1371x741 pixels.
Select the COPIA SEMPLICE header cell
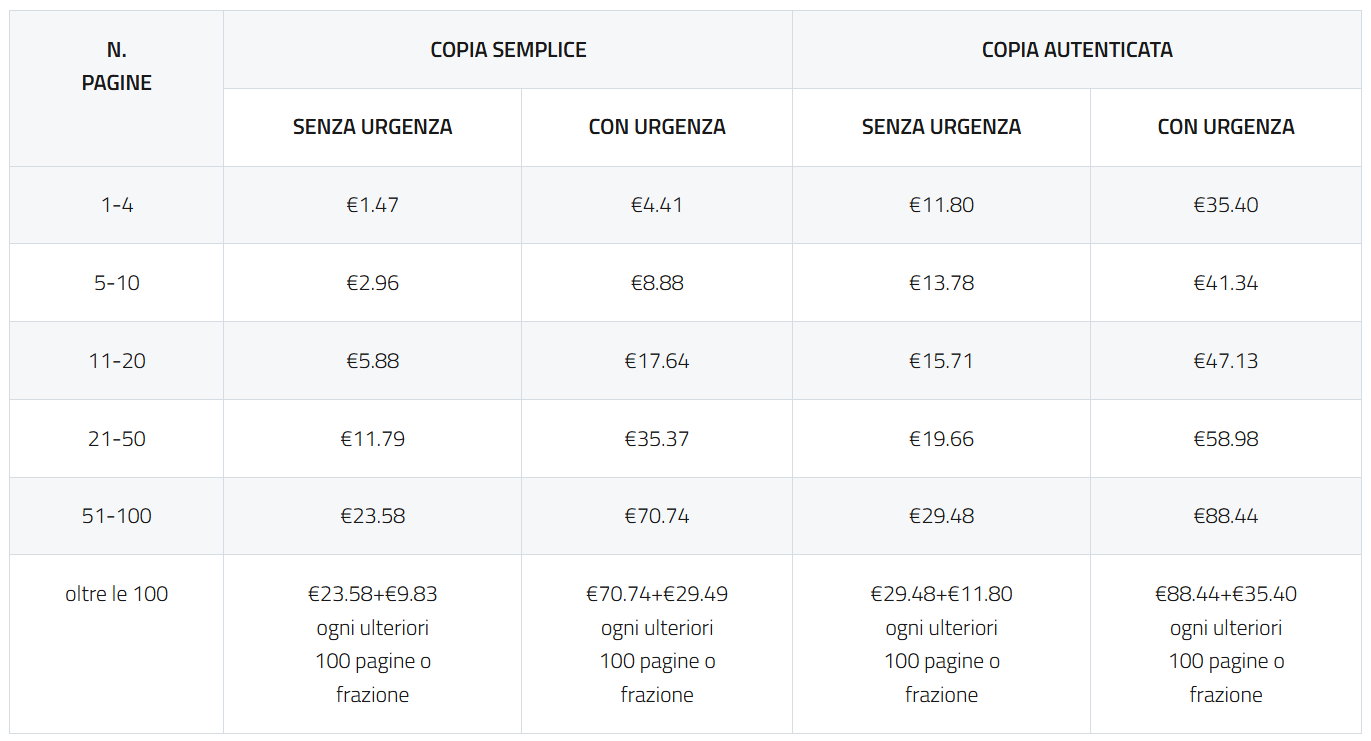(x=508, y=50)
